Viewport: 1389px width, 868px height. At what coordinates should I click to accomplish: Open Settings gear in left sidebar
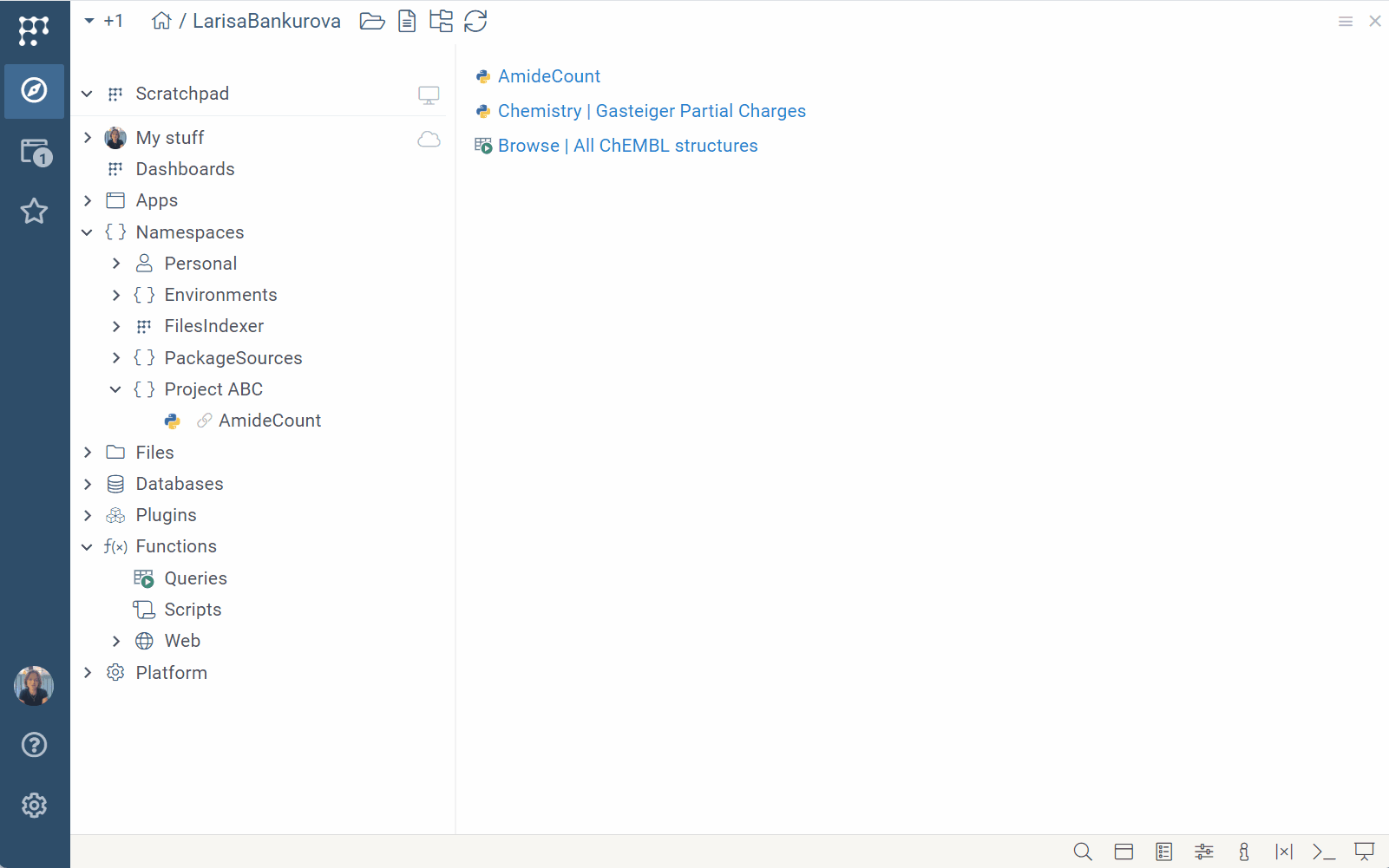click(x=34, y=806)
